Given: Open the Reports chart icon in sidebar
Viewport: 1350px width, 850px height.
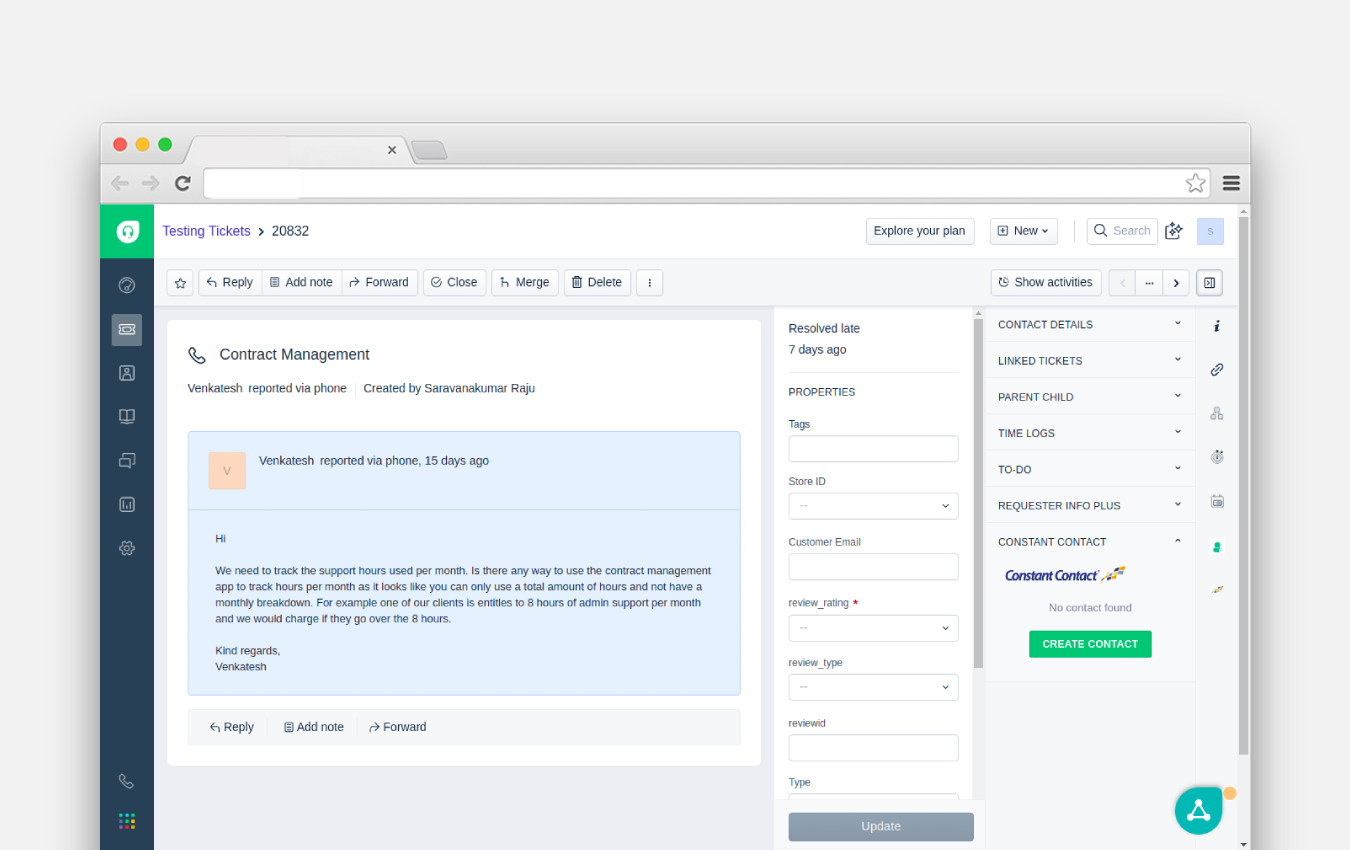Looking at the screenshot, I should [x=127, y=505].
